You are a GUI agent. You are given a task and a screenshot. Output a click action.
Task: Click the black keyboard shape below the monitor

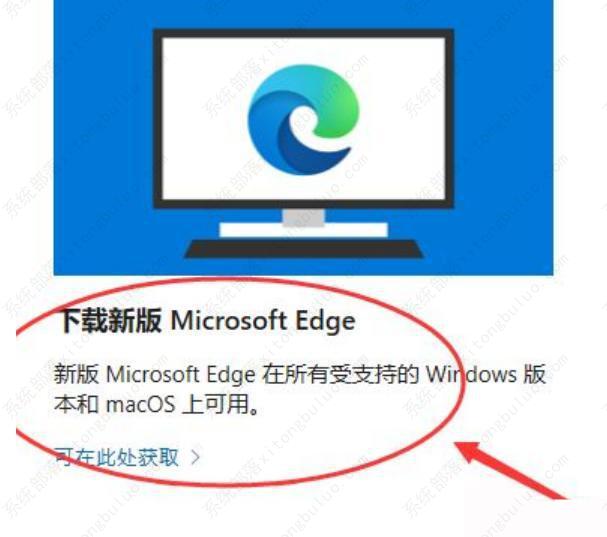tap(304, 249)
